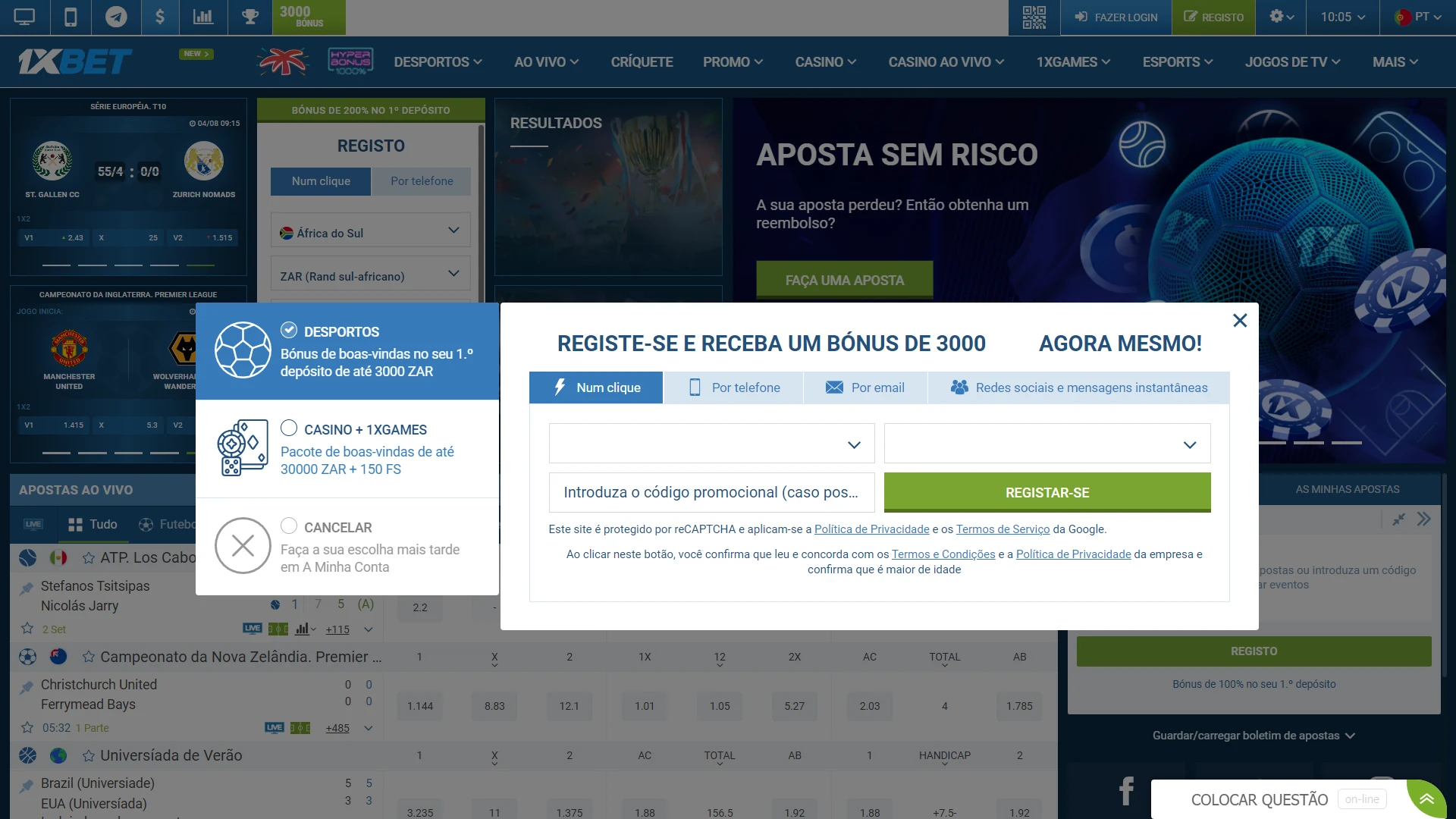Open the Telegram icon in top bar

click(x=116, y=17)
